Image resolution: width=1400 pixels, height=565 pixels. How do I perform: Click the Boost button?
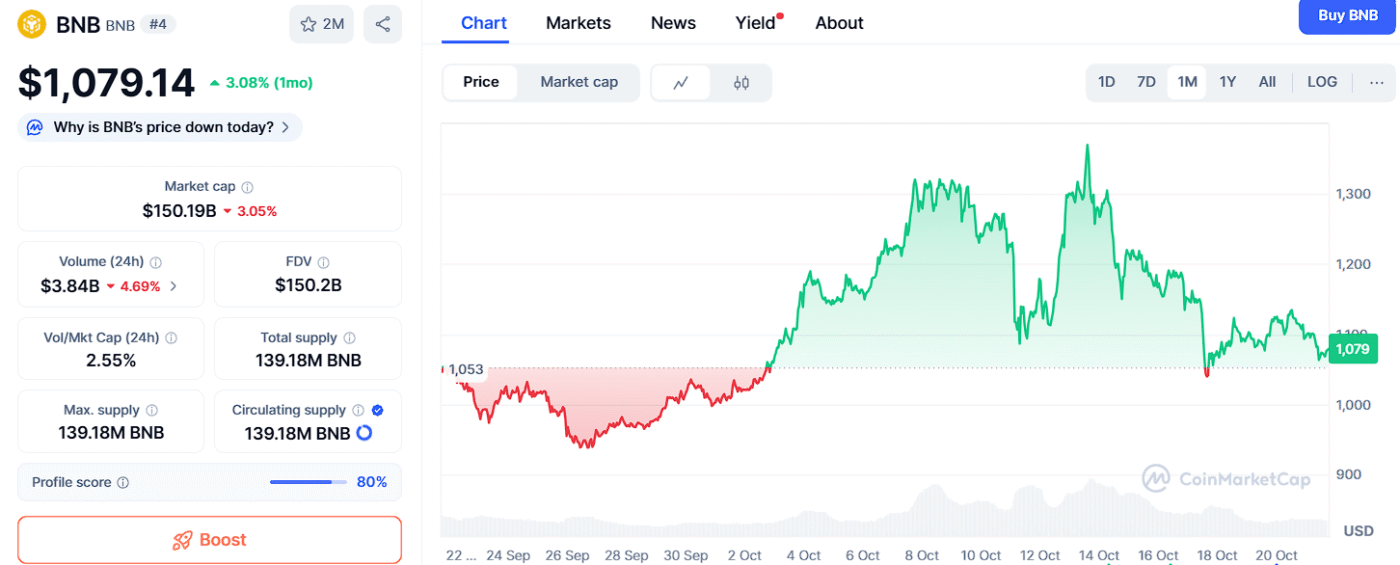point(209,540)
